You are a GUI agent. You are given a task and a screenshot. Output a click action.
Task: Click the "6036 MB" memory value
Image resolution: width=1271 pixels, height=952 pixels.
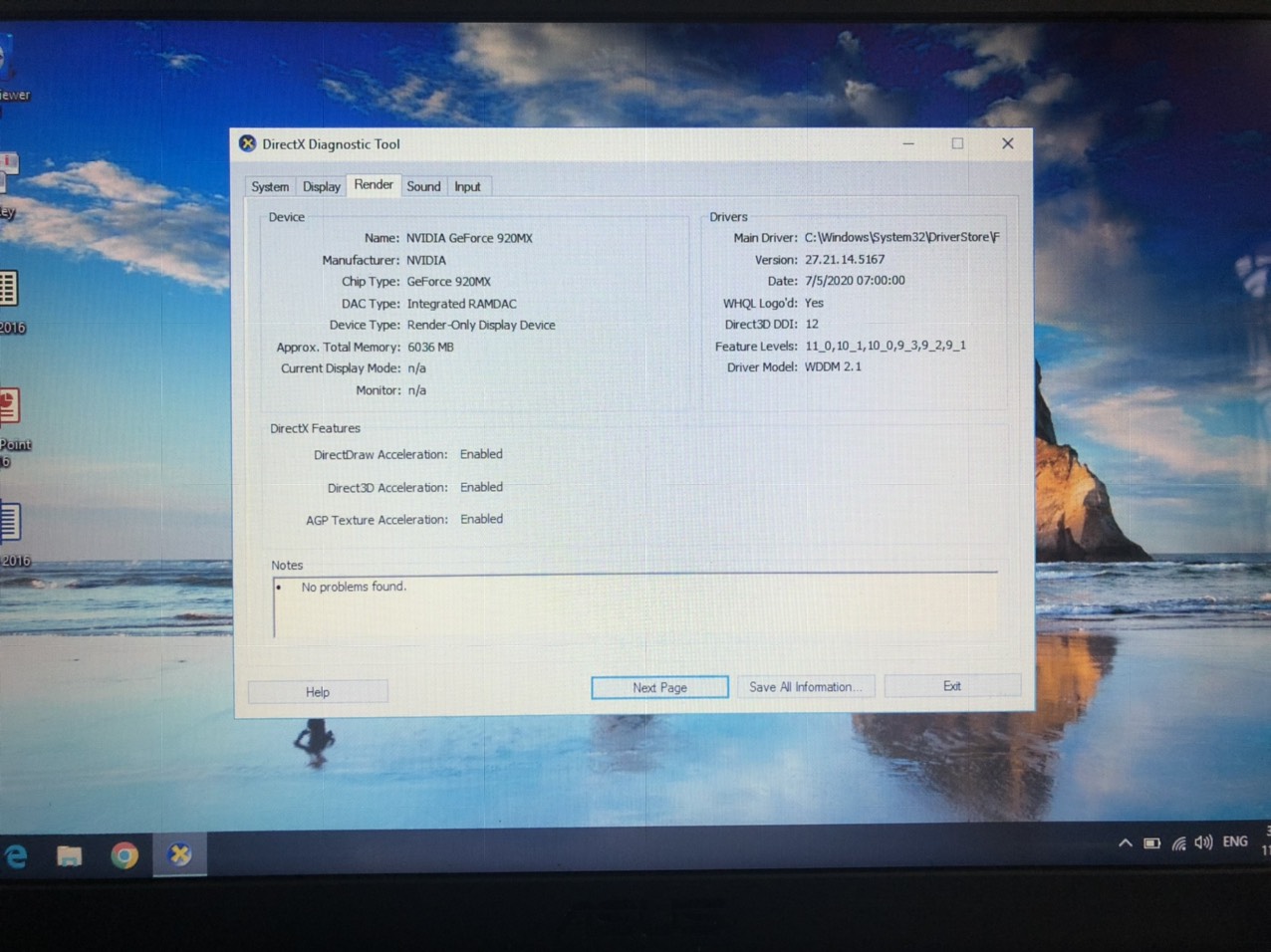pos(430,347)
